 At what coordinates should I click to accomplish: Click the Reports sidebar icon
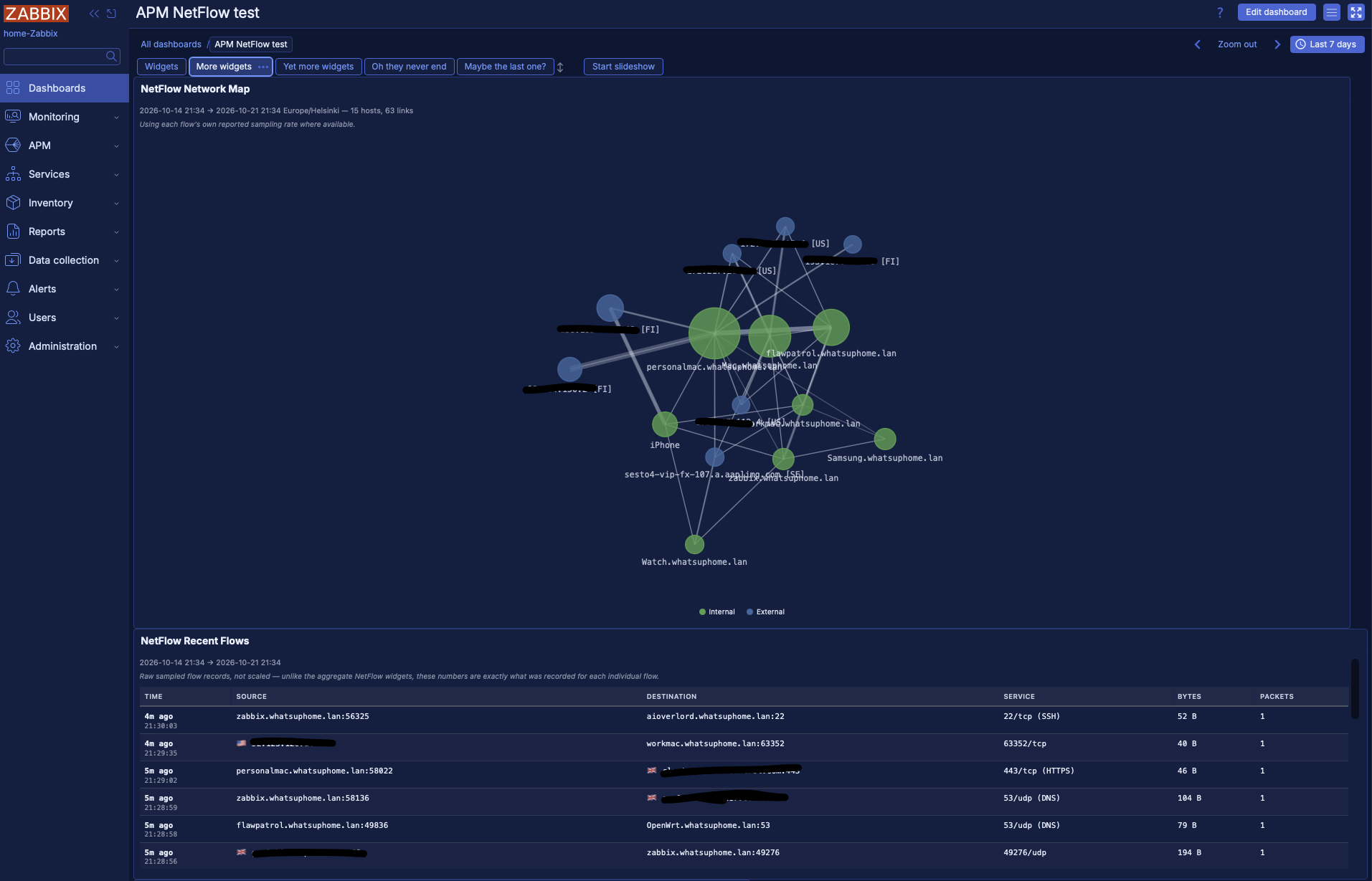[x=13, y=232]
